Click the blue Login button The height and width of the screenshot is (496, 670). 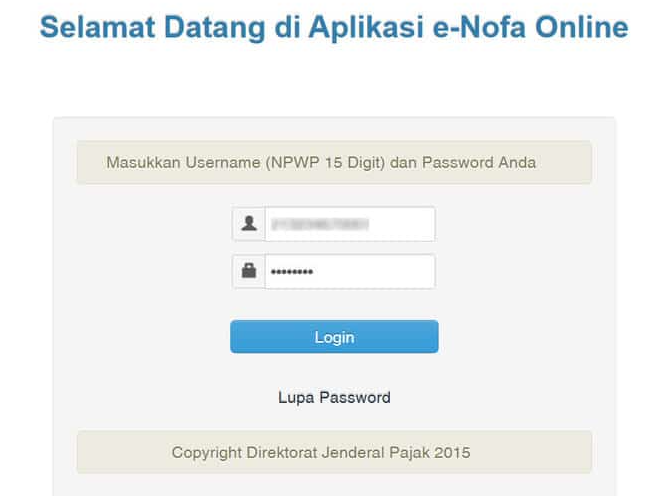[x=334, y=337]
